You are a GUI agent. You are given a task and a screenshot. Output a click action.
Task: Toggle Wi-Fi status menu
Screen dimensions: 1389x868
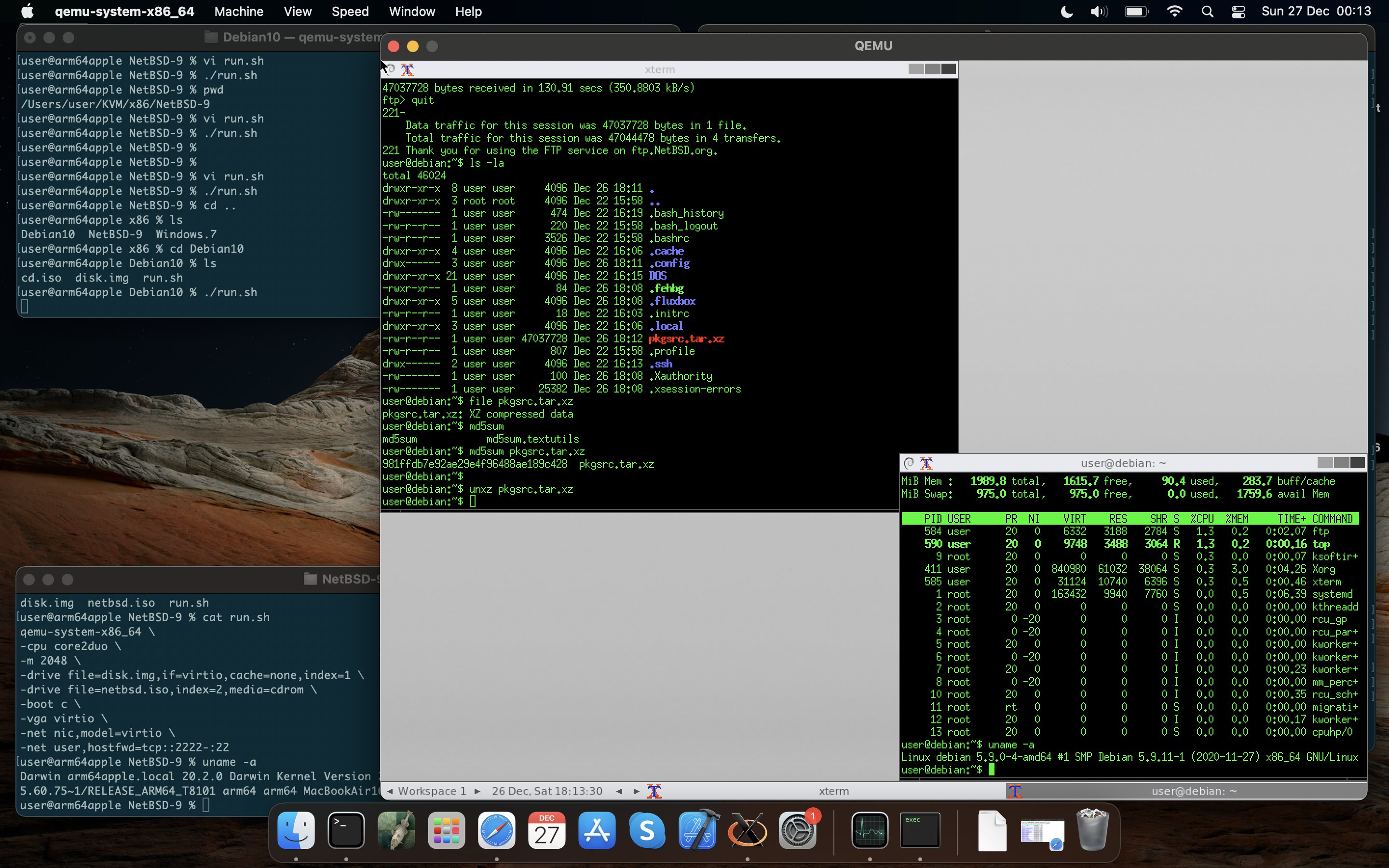1174,12
